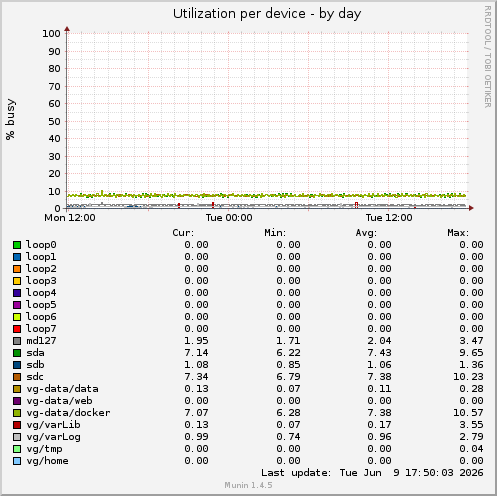Select the vg/home legend label
Viewport: 497px width, 496px height.
47,461
